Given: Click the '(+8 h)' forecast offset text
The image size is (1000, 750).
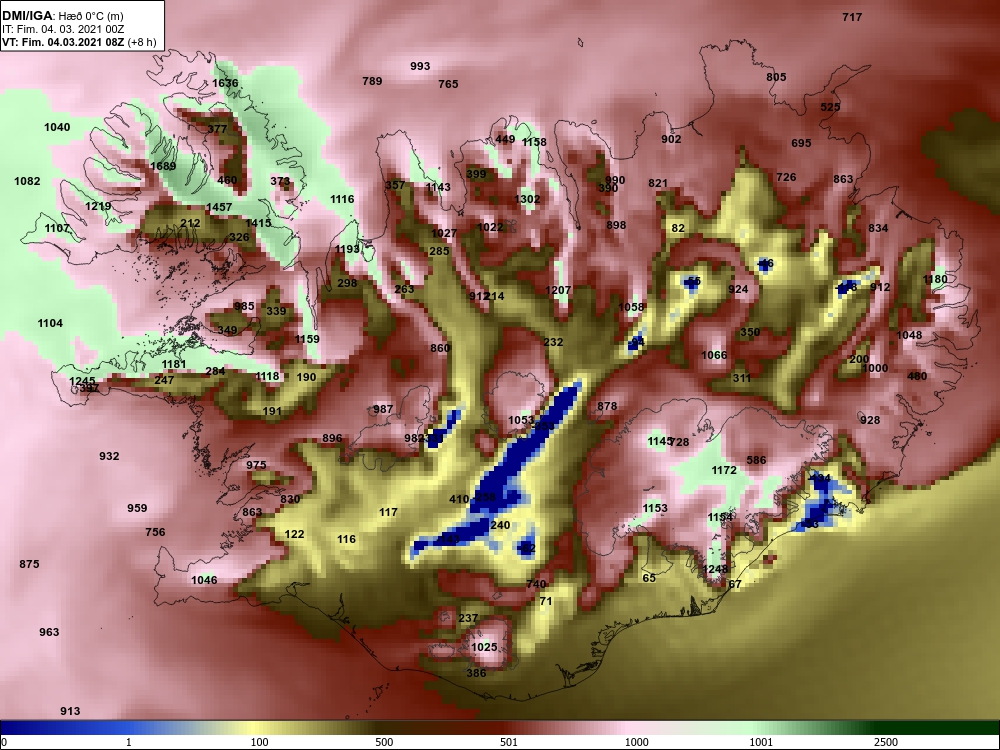Looking at the screenshot, I should tap(142, 42).
